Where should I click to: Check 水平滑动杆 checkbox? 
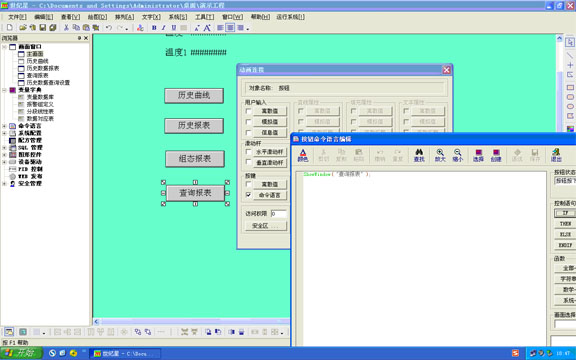(248, 151)
